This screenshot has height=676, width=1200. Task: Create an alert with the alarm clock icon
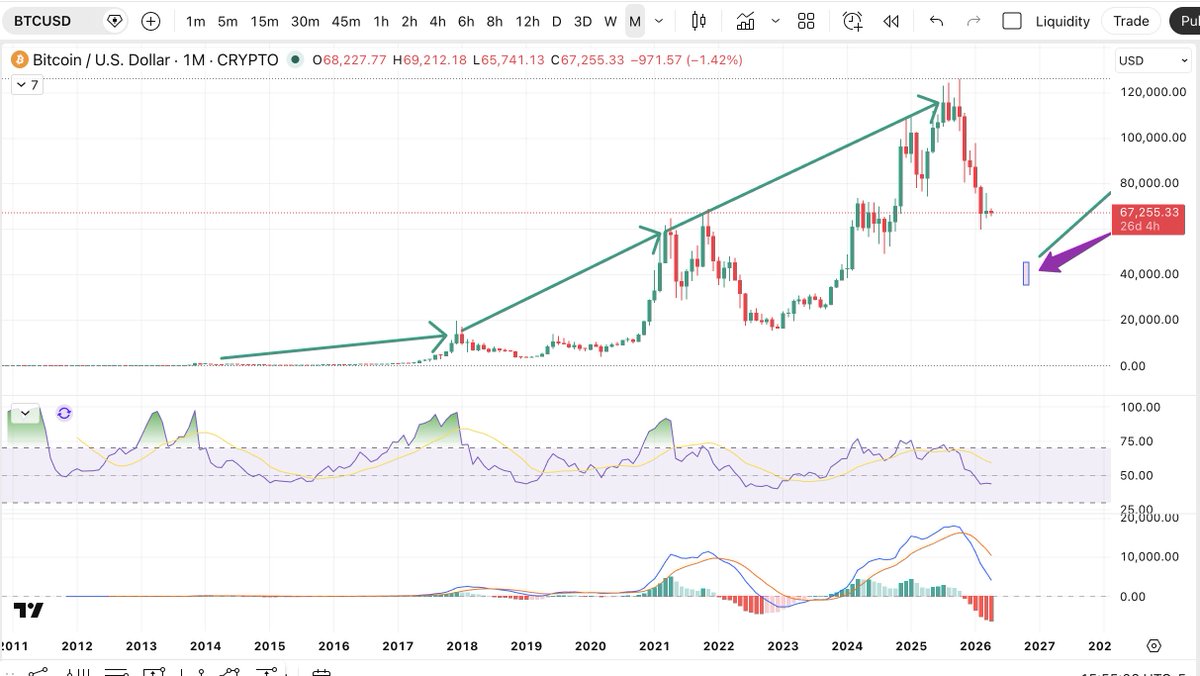(852, 20)
